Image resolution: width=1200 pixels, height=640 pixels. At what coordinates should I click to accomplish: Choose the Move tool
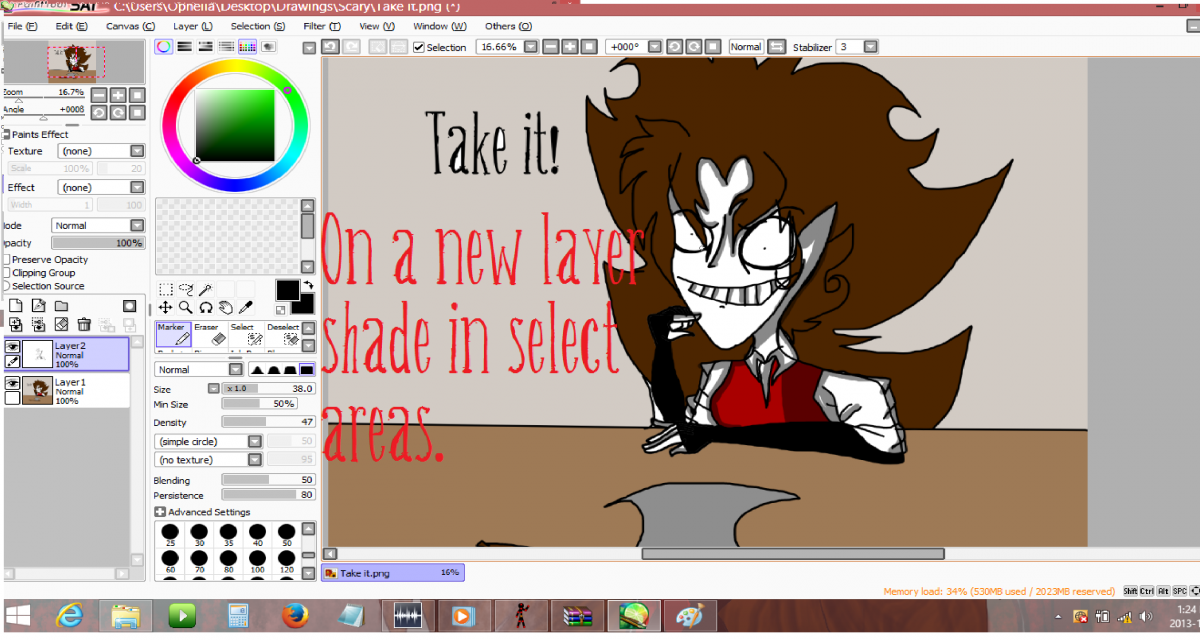[165, 307]
